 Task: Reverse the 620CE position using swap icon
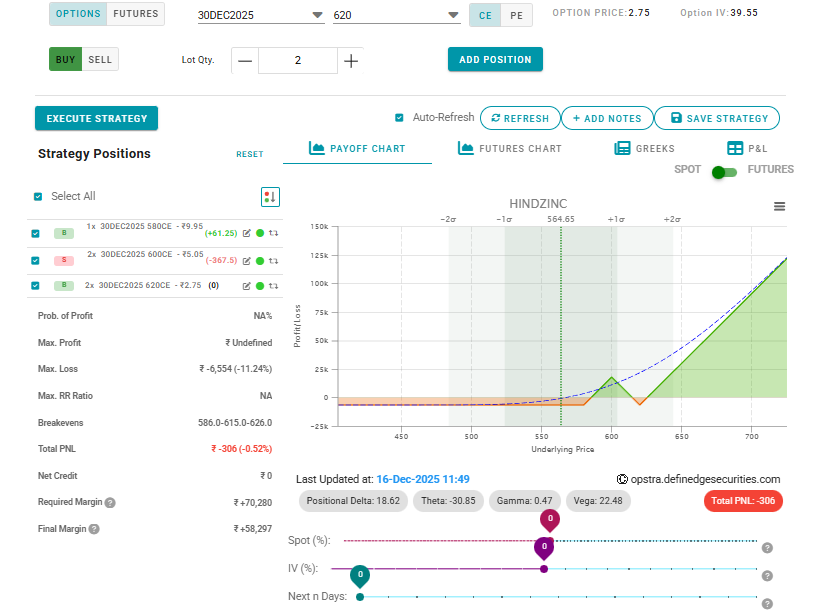tap(273, 286)
